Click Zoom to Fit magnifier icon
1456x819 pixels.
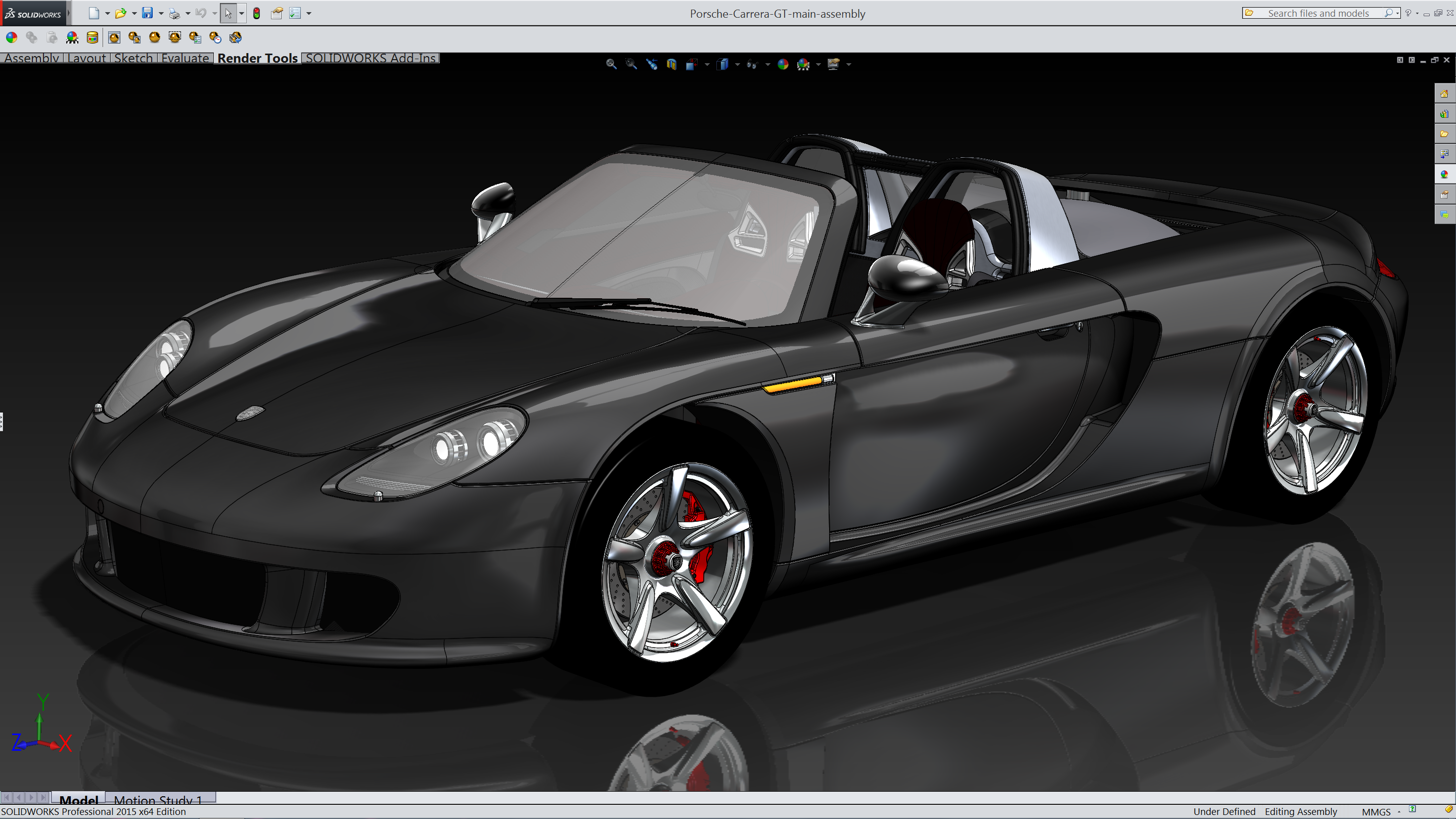[611, 64]
